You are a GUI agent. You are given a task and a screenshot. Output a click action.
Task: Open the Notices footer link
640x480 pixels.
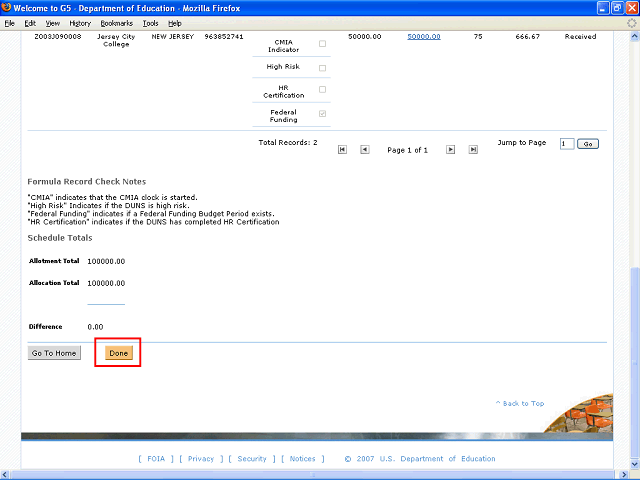tap(302, 459)
